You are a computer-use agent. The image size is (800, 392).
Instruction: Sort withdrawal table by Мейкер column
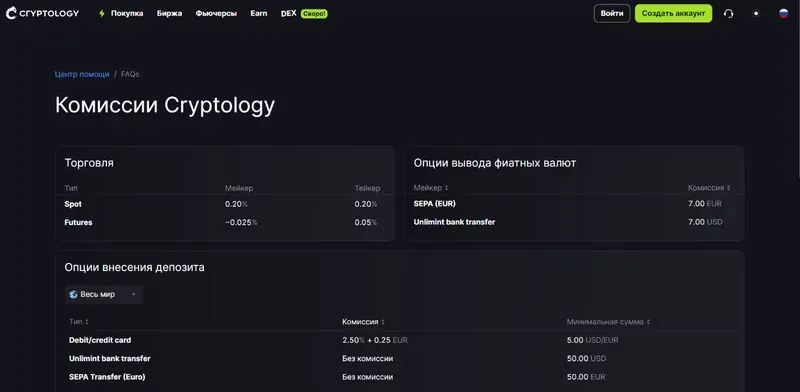(x=431, y=188)
